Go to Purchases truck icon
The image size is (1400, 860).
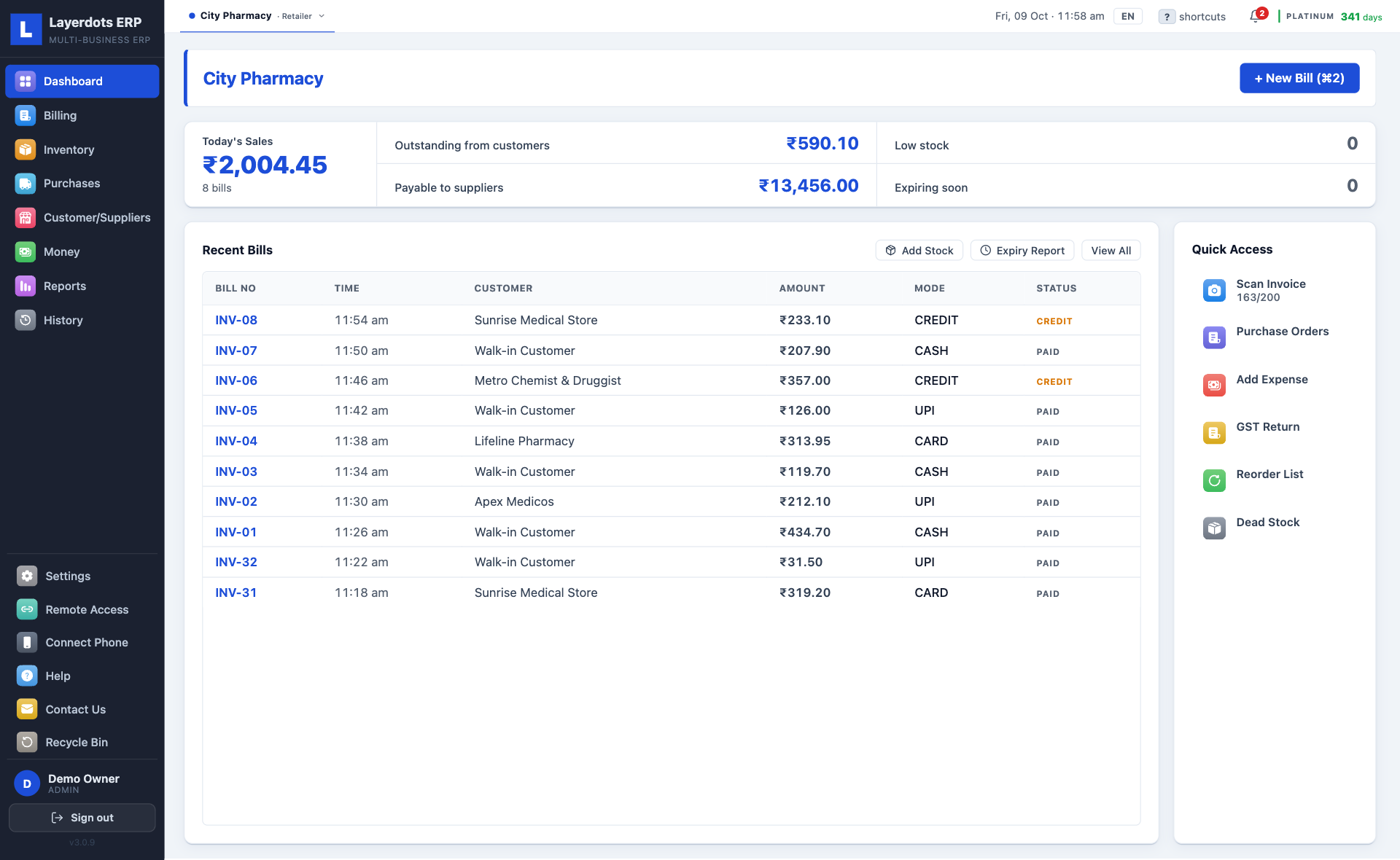[x=26, y=184]
